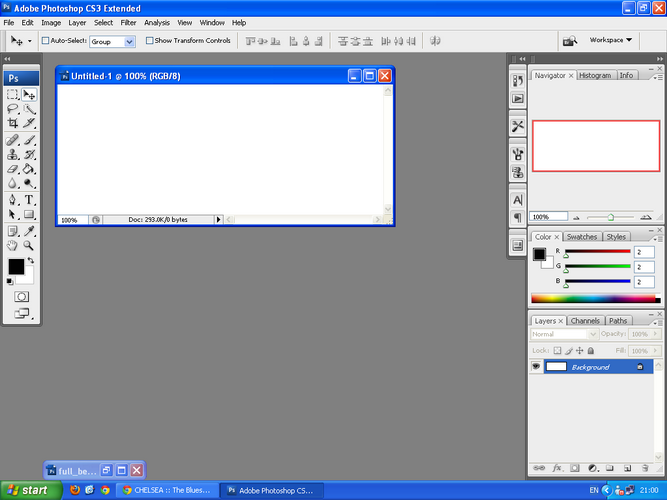Select the Notes tool
The width and height of the screenshot is (667, 500).
point(13,231)
